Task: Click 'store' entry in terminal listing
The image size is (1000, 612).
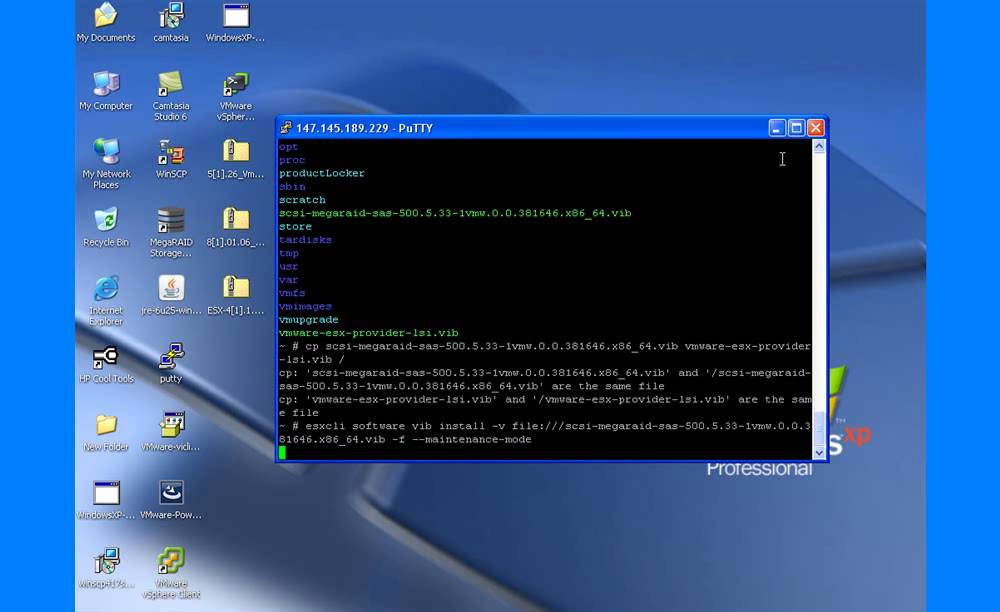Action: 295,226
